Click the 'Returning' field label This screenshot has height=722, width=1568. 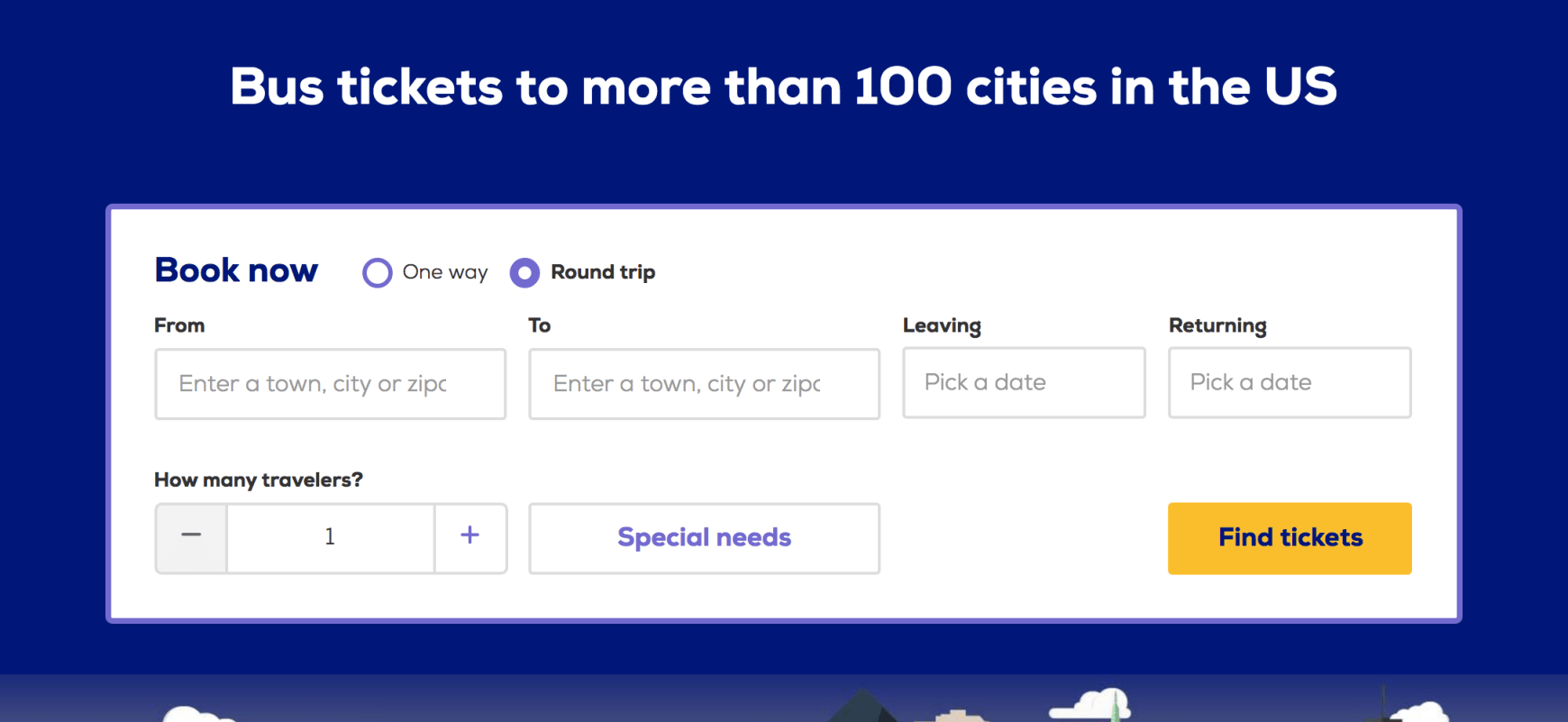point(1217,325)
